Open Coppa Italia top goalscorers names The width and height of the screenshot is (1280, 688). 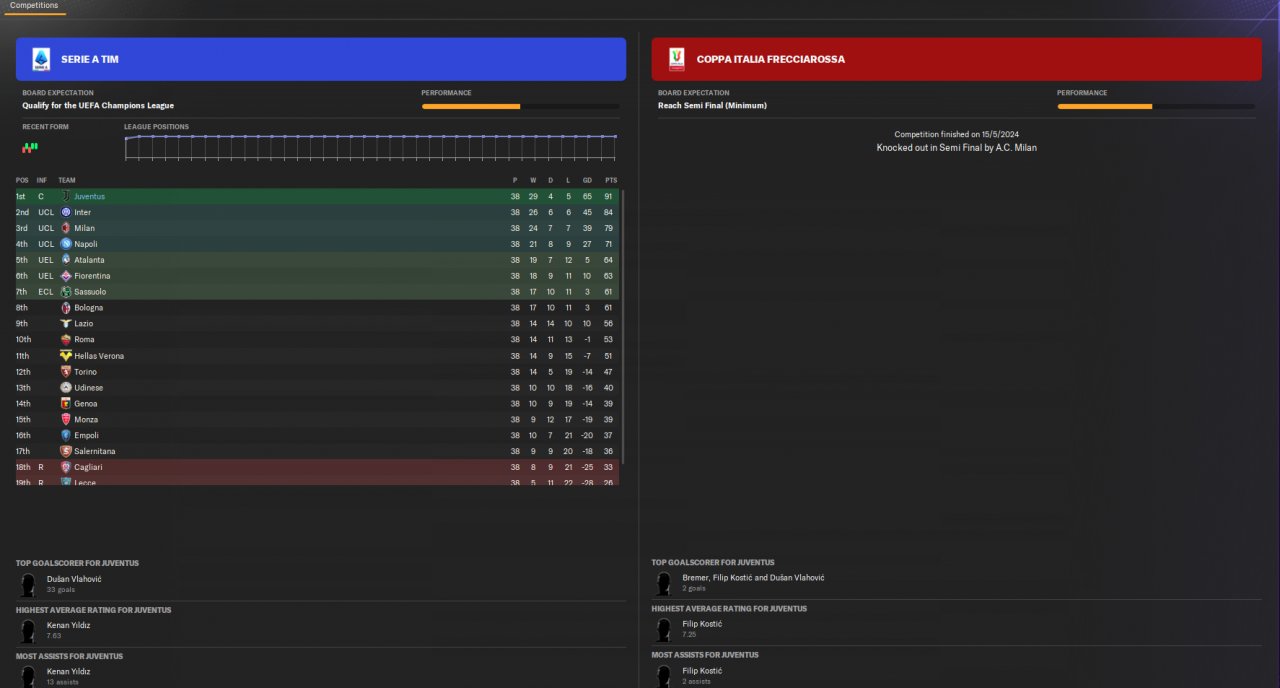(x=753, y=578)
